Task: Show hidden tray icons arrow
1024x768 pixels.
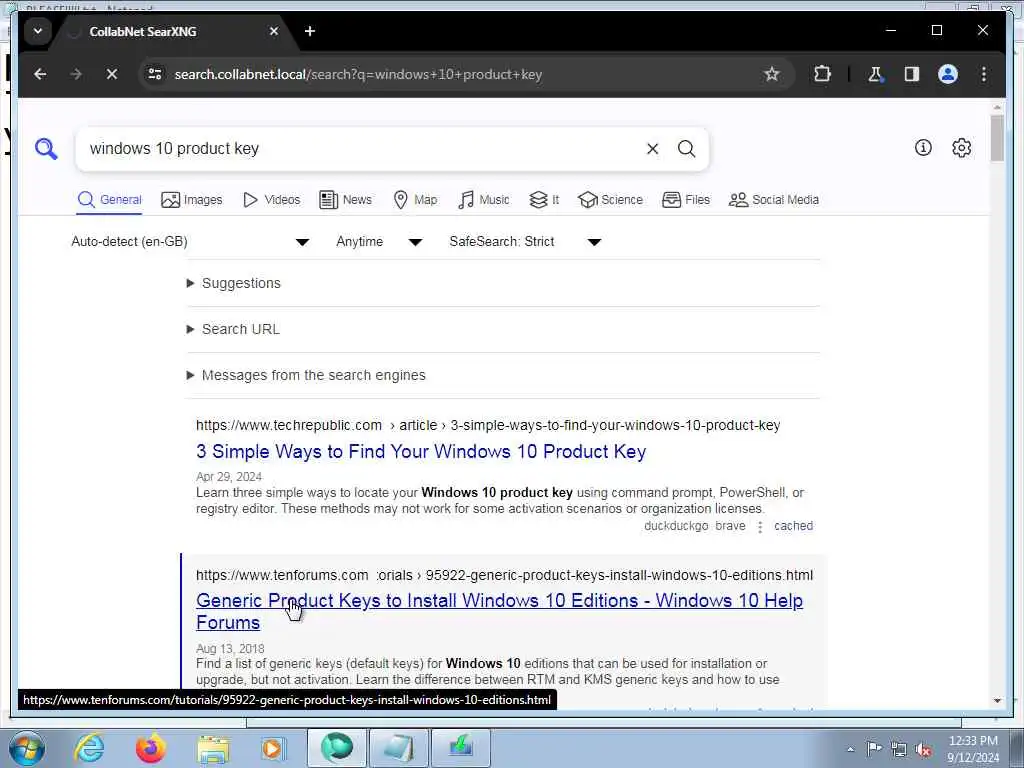Action: [850, 750]
